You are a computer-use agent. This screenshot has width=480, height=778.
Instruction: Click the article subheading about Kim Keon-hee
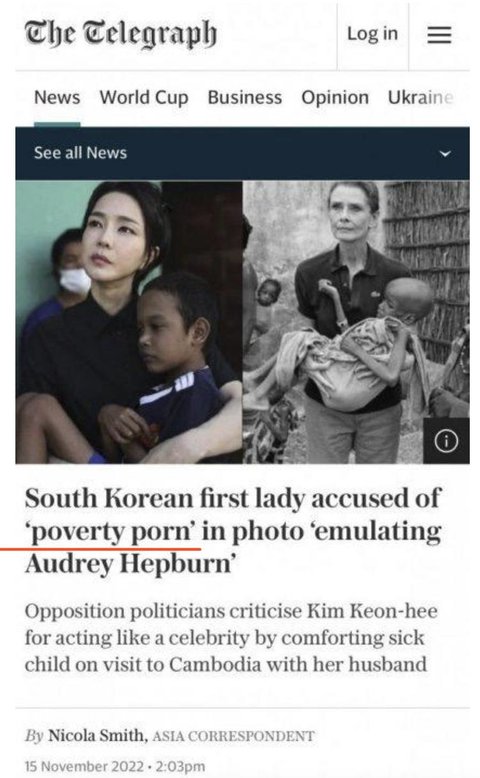click(231, 638)
